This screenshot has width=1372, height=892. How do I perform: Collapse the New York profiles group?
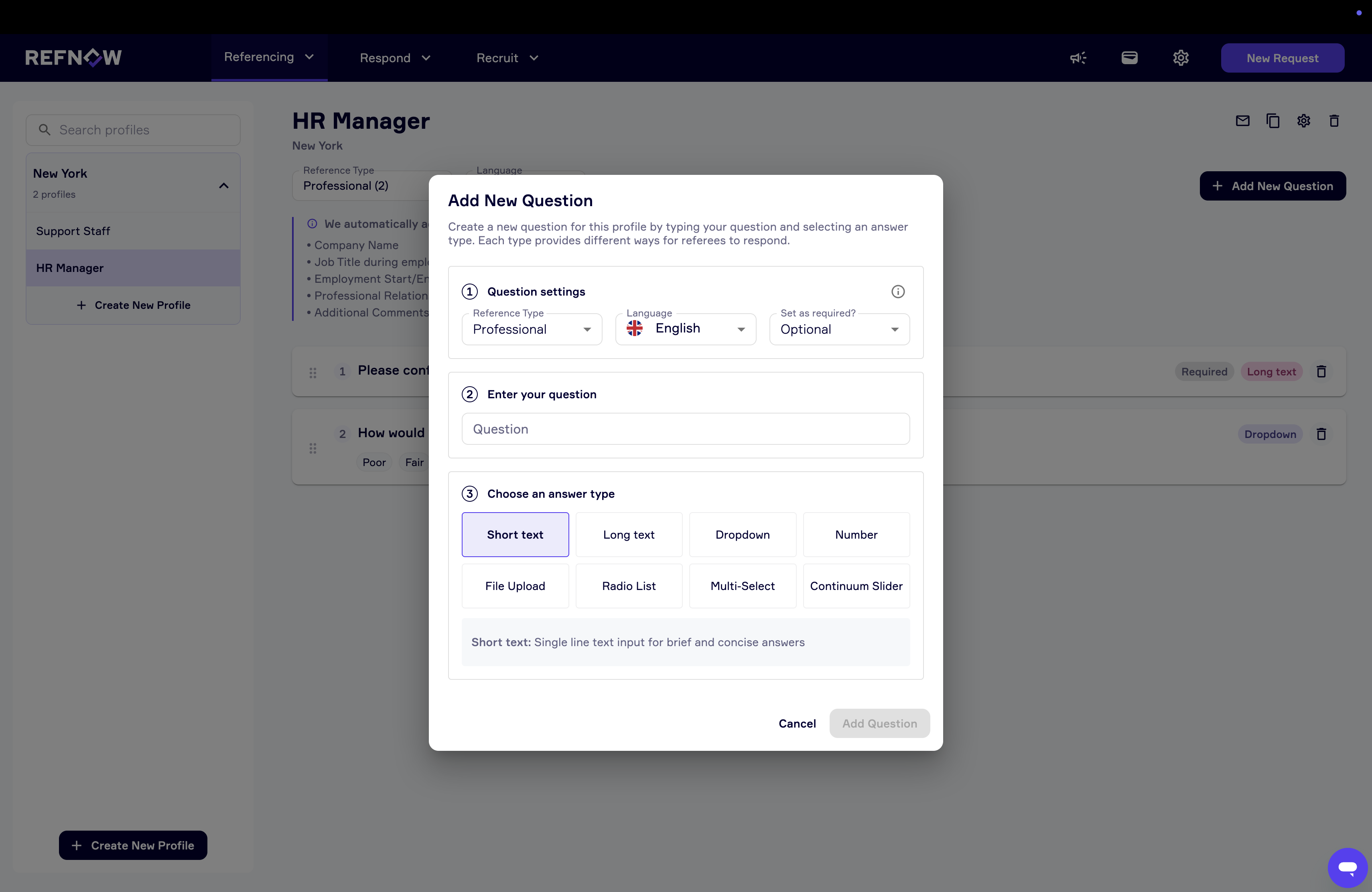click(x=224, y=186)
